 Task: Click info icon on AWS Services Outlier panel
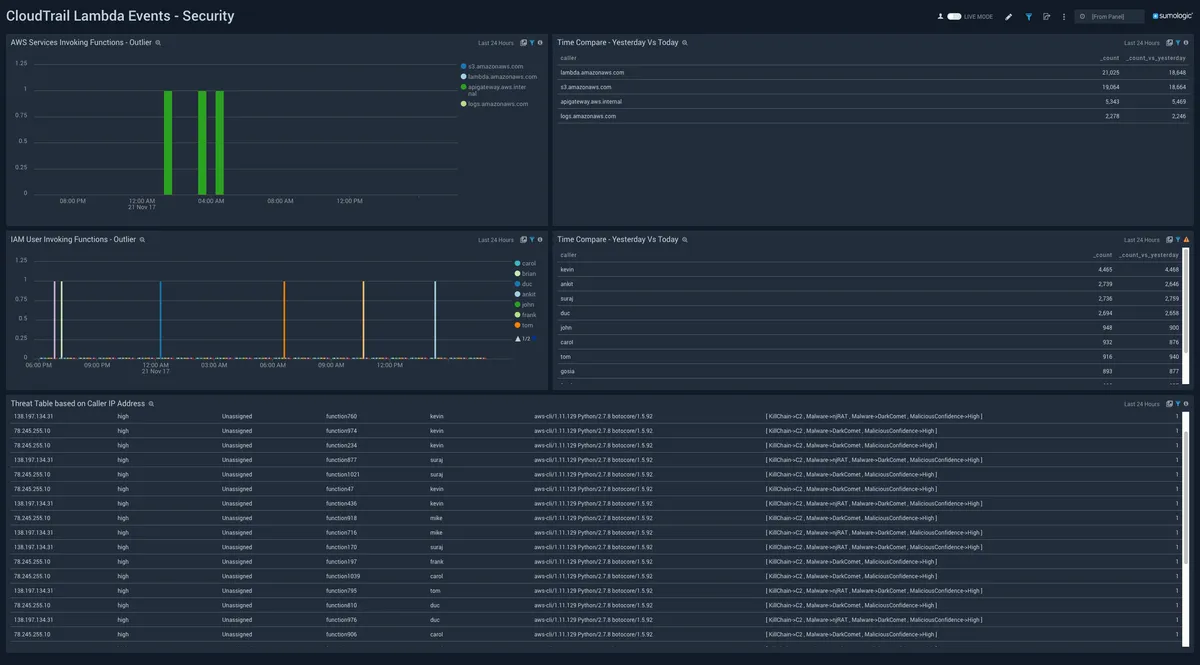point(540,43)
